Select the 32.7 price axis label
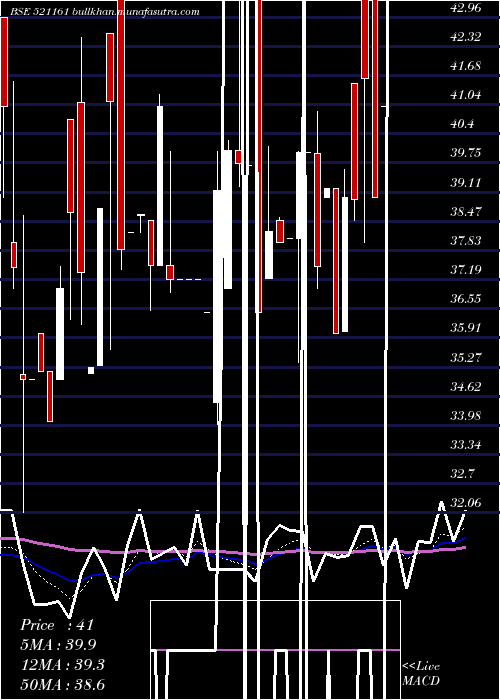Image resolution: width=500 pixels, height=700 pixels. click(462, 474)
